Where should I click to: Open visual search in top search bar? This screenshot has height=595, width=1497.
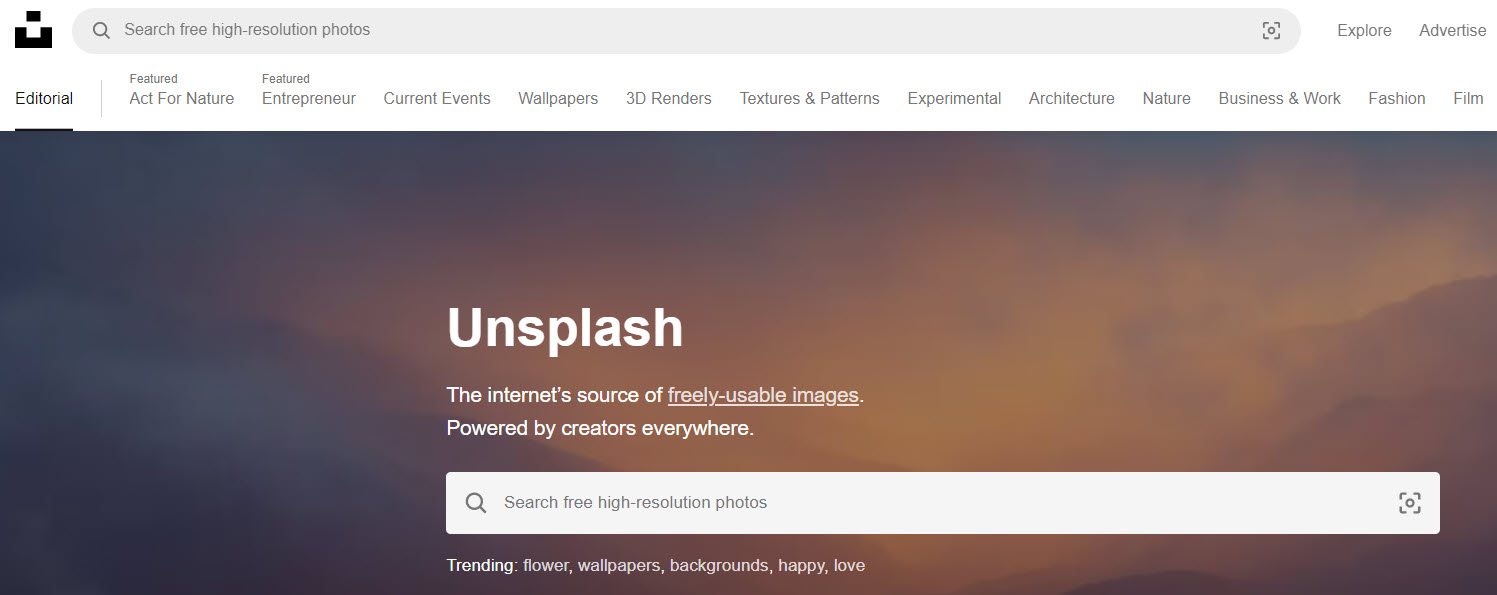[x=1271, y=31]
